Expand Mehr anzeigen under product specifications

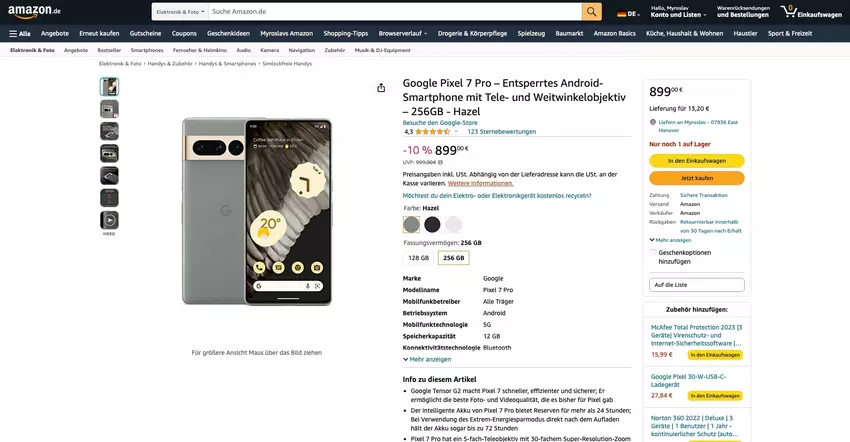tap(427, 359)
